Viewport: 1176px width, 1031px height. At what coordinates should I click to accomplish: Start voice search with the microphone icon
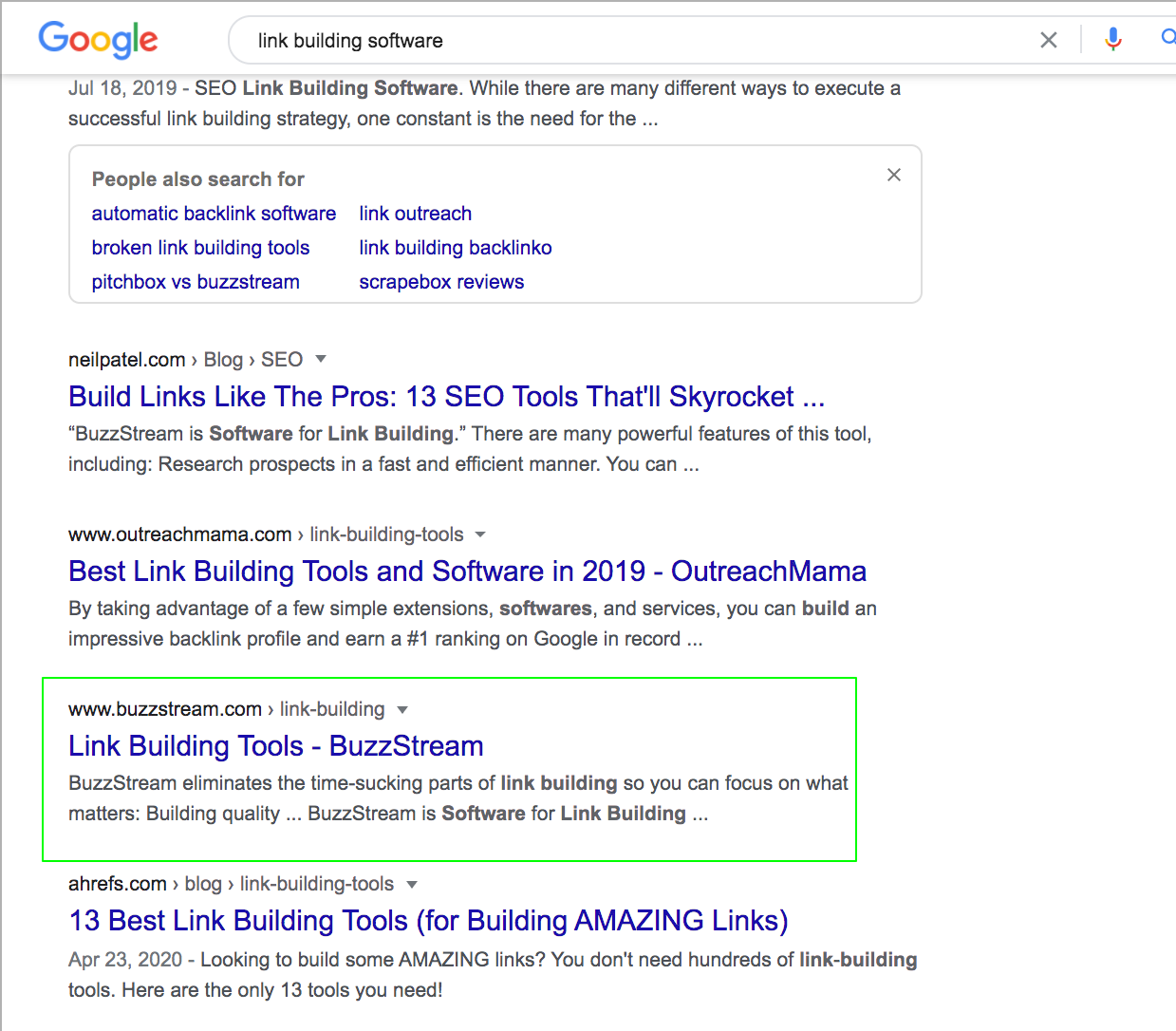click(x=1113, y=39)
